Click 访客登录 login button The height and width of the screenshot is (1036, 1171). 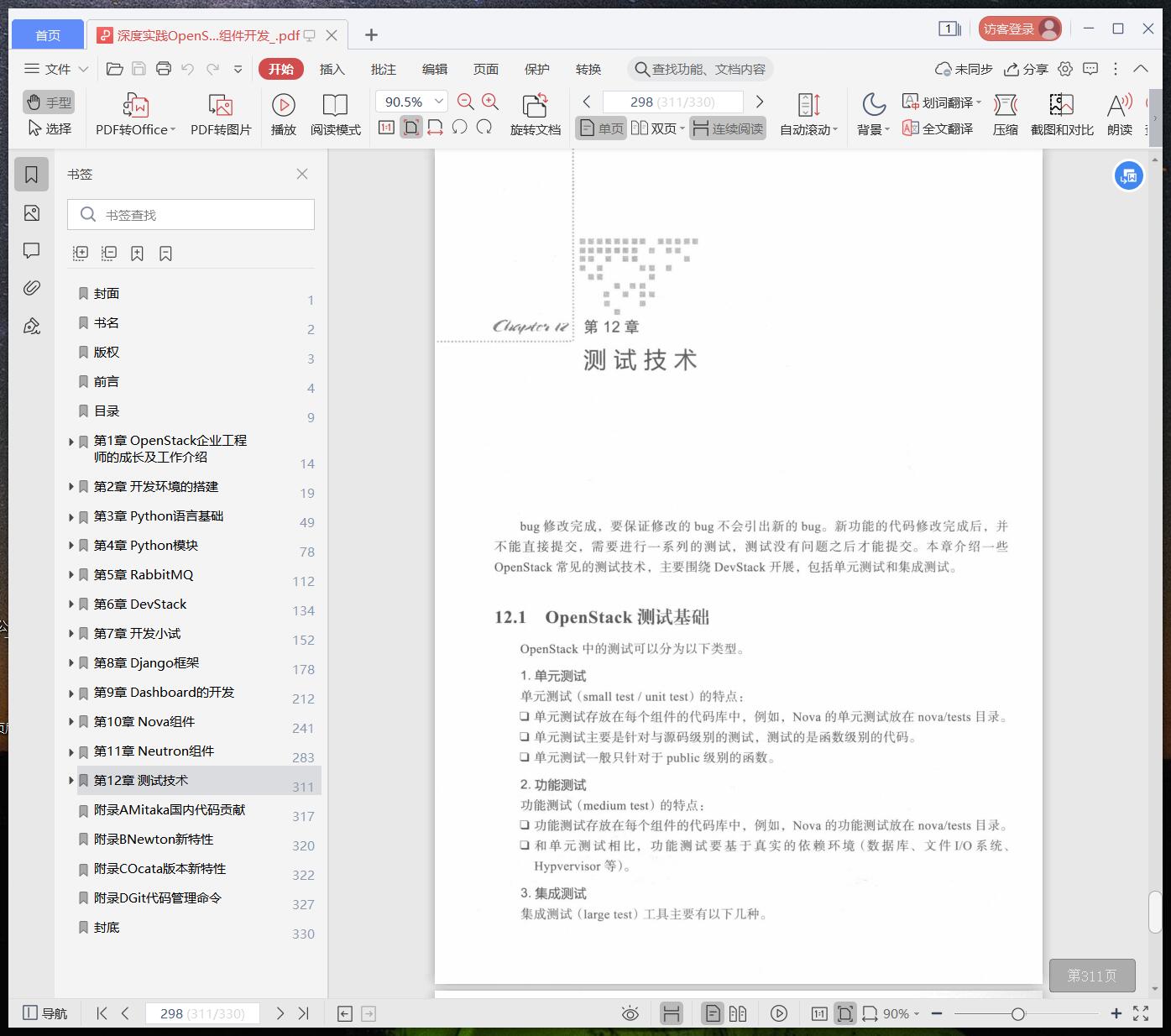[x=1020, y=29]
